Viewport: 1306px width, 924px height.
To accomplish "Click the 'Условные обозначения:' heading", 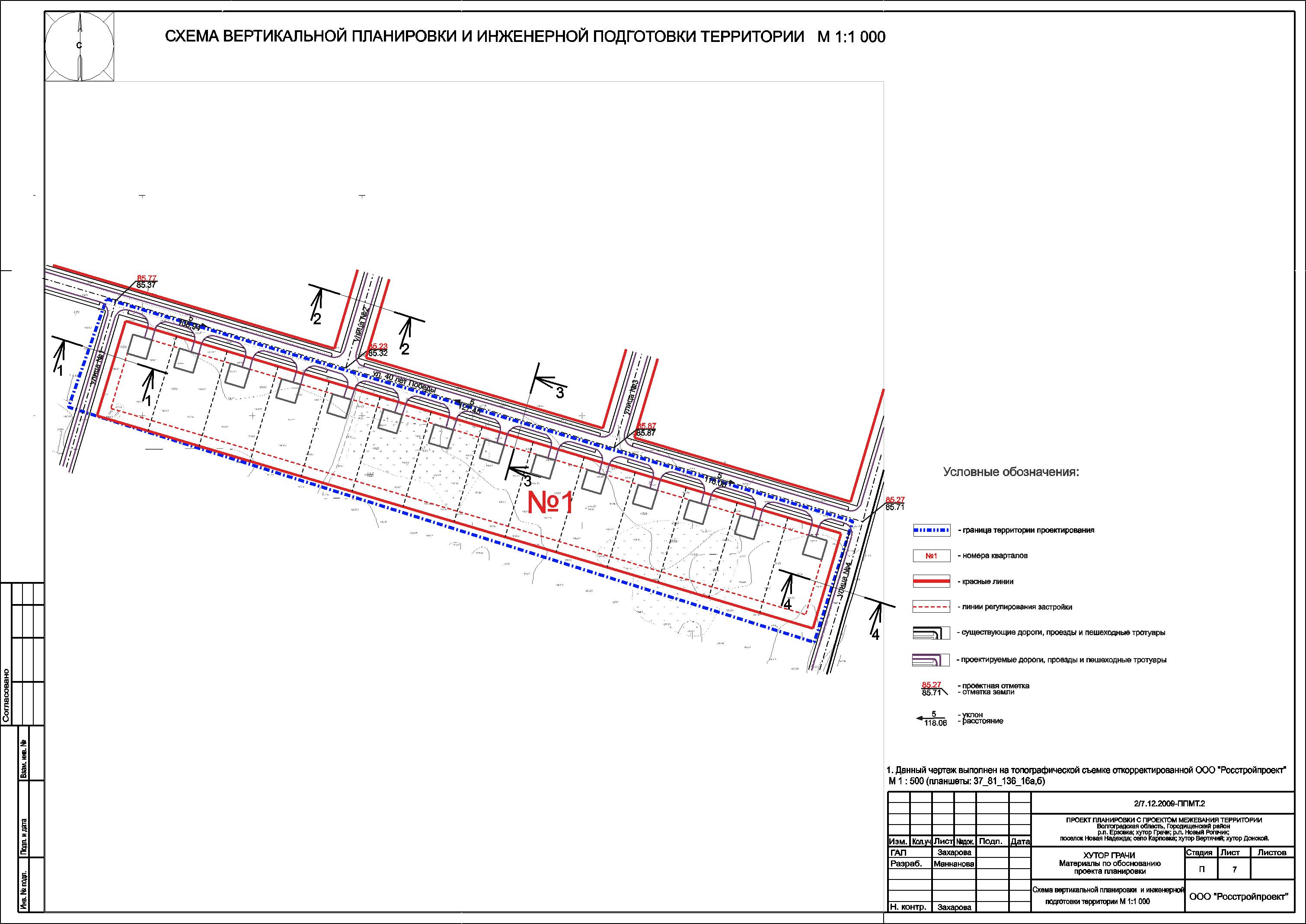I will 1011,472.
